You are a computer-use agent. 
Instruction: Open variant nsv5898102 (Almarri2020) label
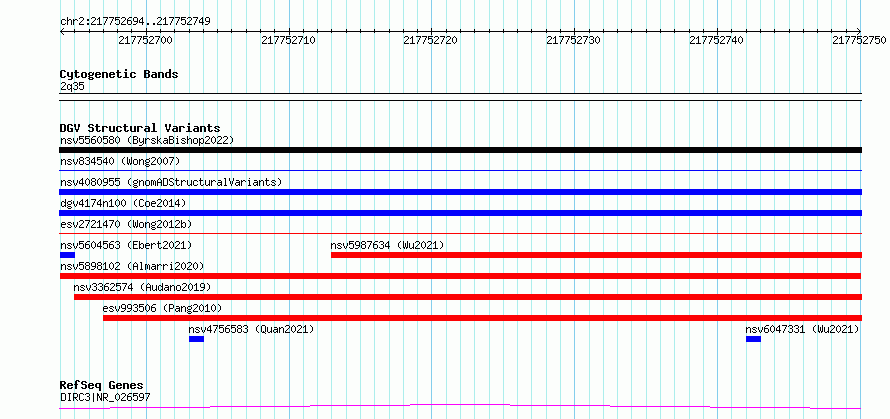(132, 266)
